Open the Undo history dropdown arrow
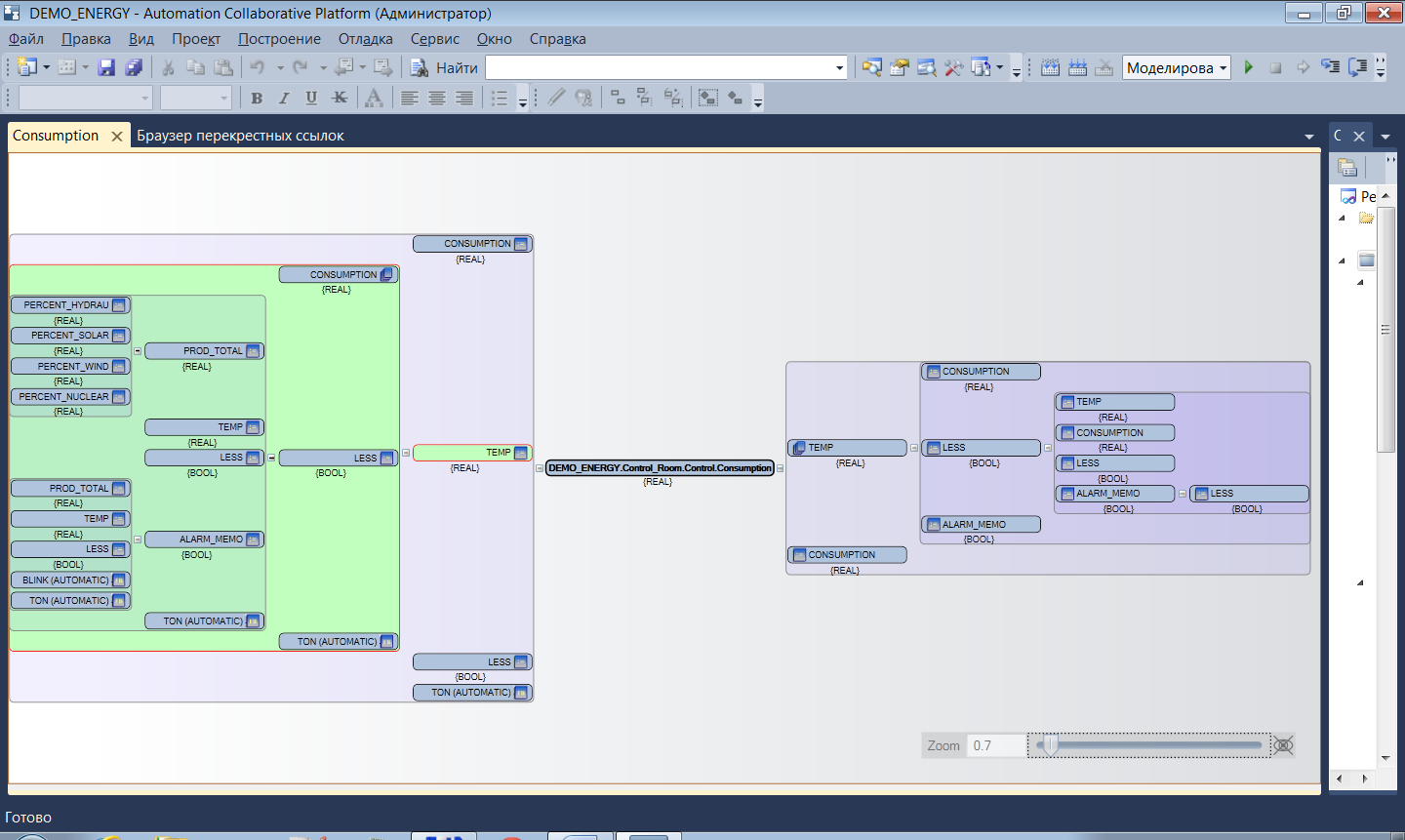Screen dimensions: 1405x840 click(279, 67)
